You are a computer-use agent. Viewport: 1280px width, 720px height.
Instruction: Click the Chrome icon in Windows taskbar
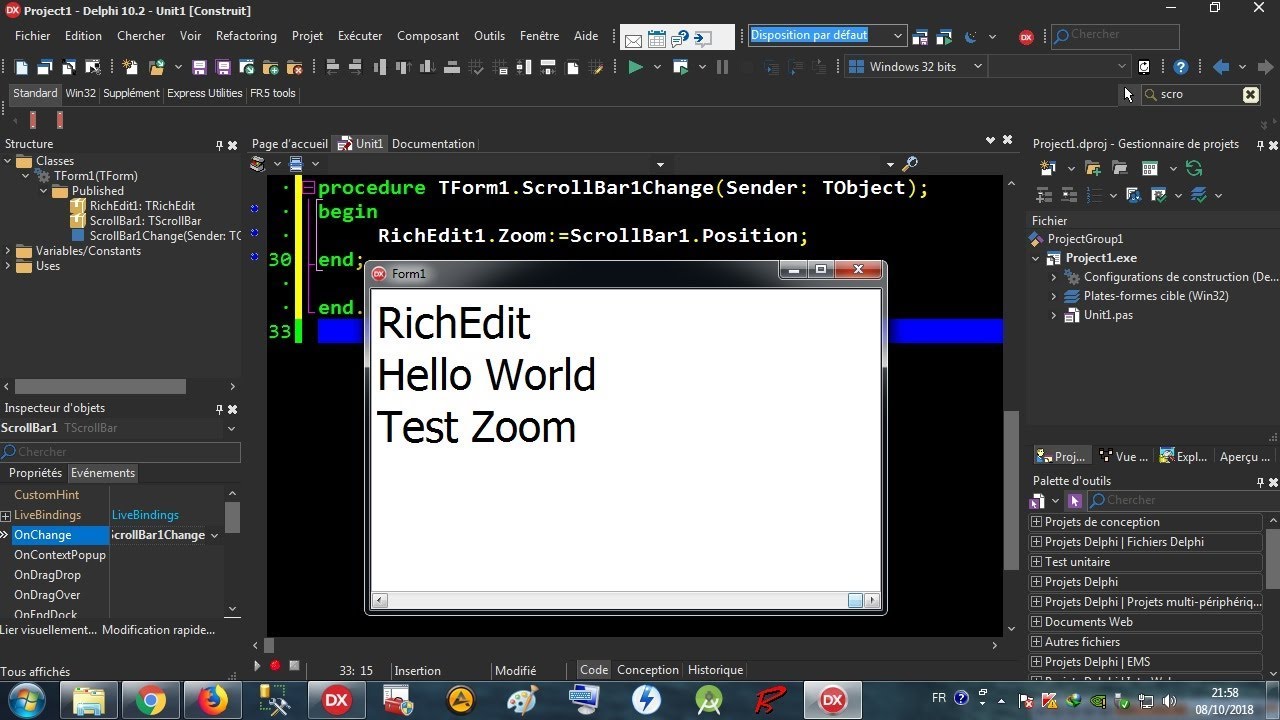coord(150,701)
